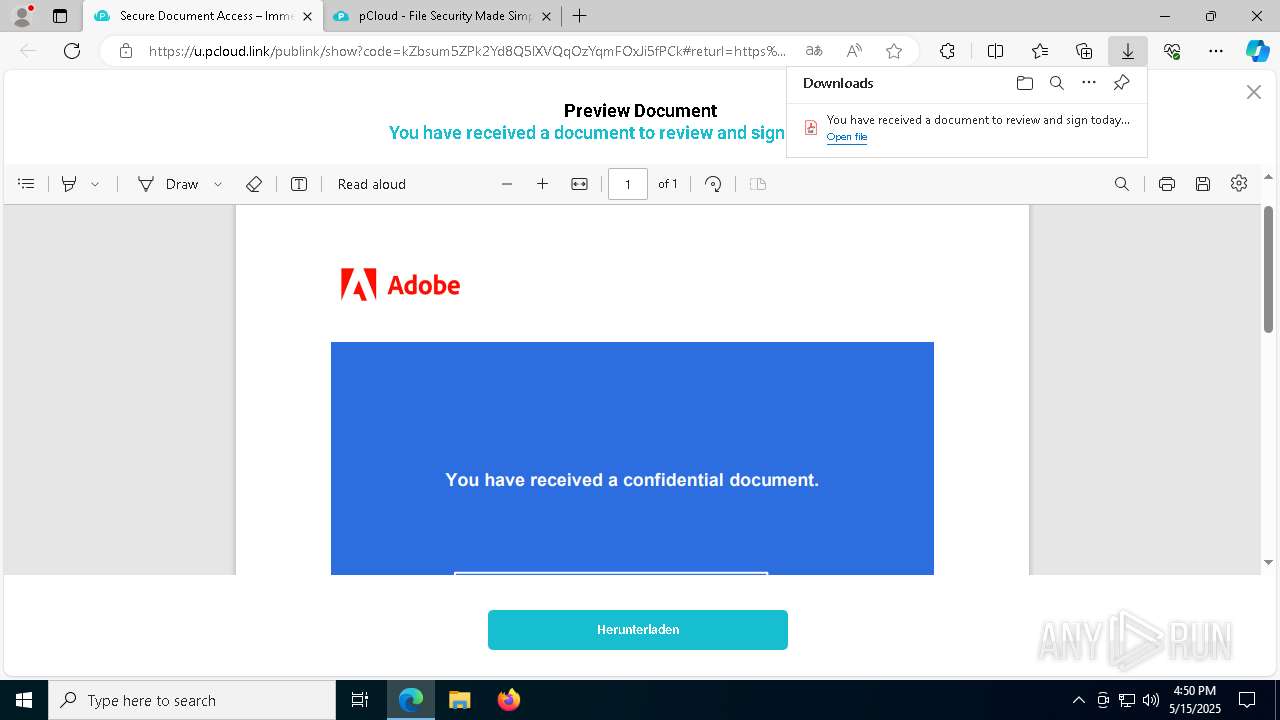Click the Adobe logo in document
The height and width of the screenshot is (720, 1280).
(x=400, y=285)
